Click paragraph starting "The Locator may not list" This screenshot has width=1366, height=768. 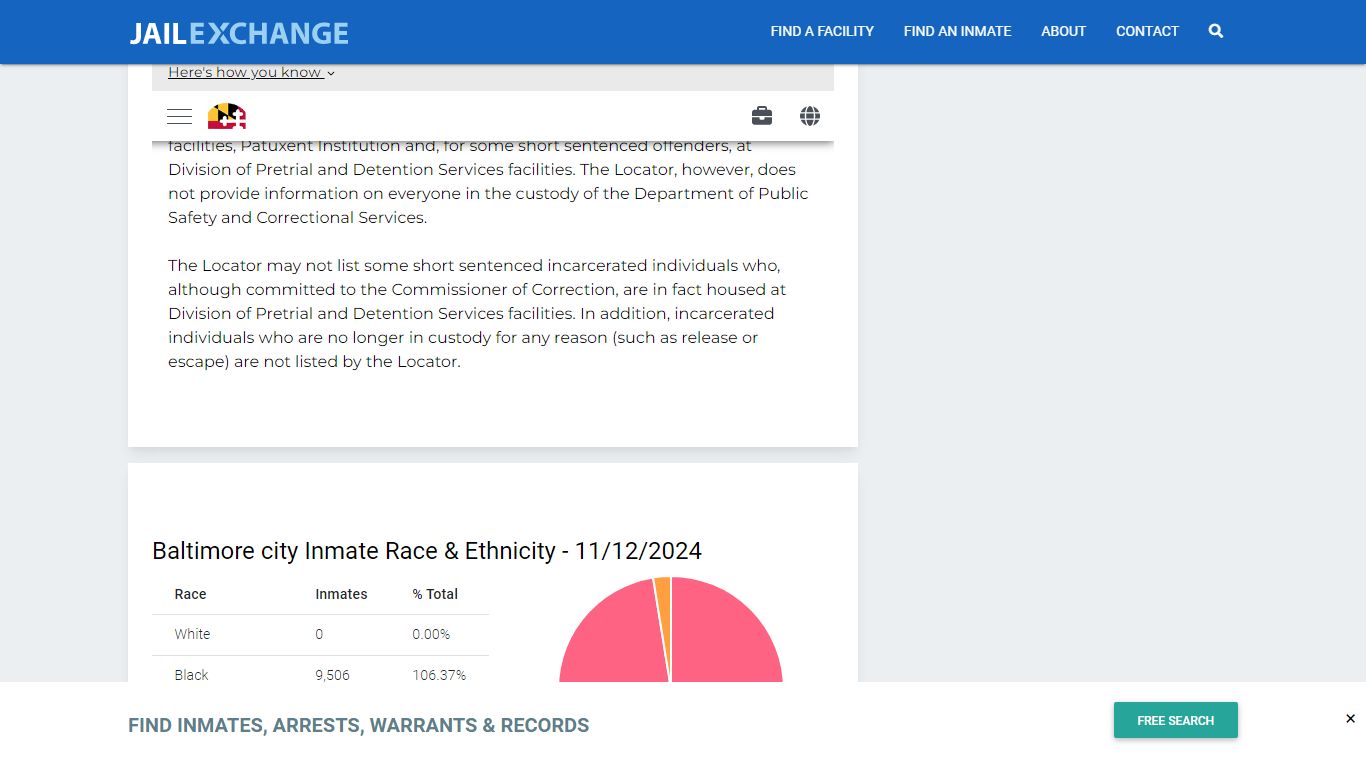pos(477,313)
